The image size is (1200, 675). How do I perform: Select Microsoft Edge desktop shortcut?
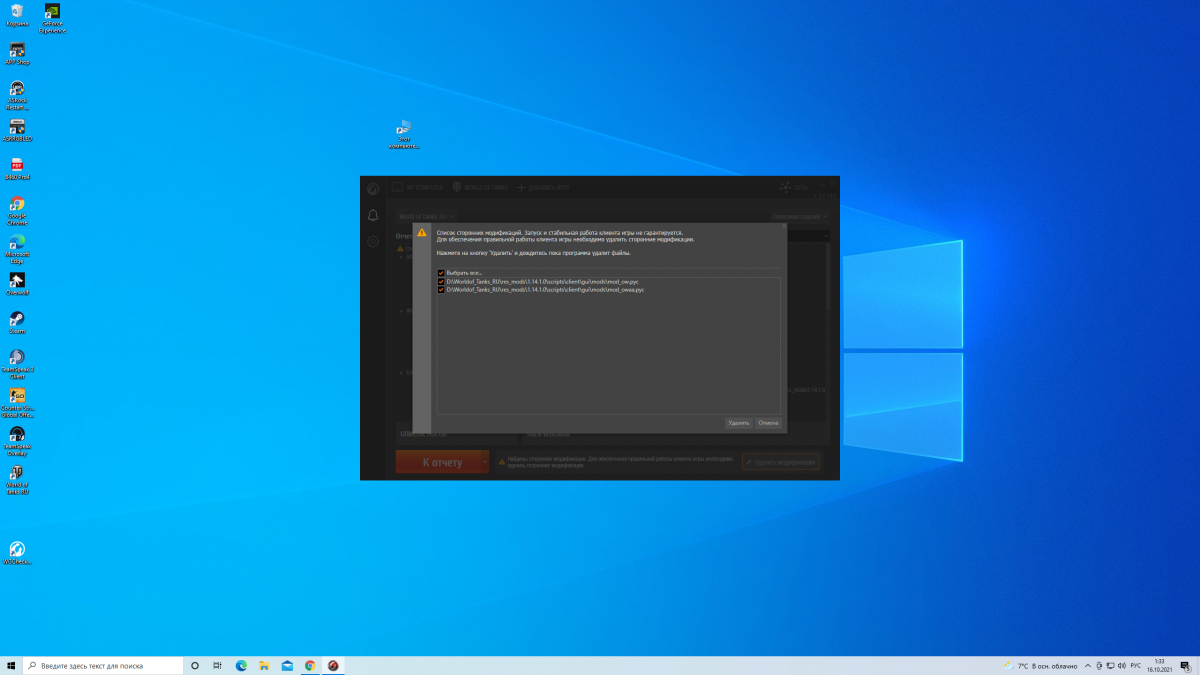click(x=17, y=242)
